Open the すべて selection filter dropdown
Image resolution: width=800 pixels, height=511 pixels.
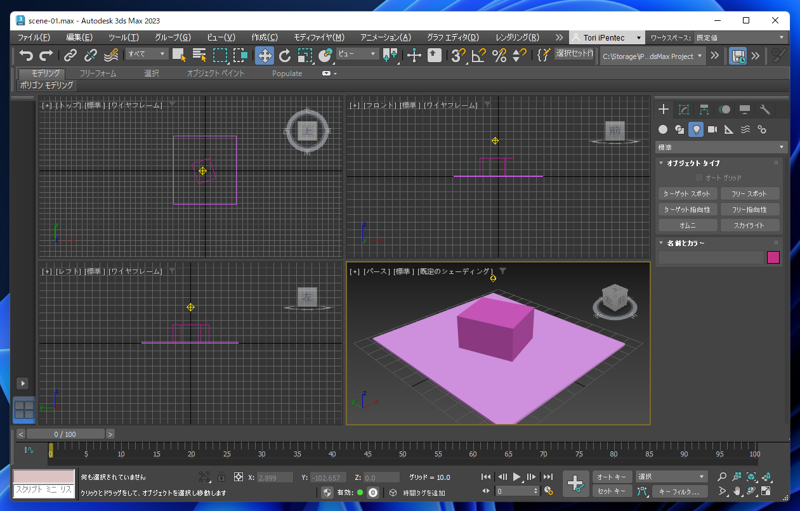[146, 55]
